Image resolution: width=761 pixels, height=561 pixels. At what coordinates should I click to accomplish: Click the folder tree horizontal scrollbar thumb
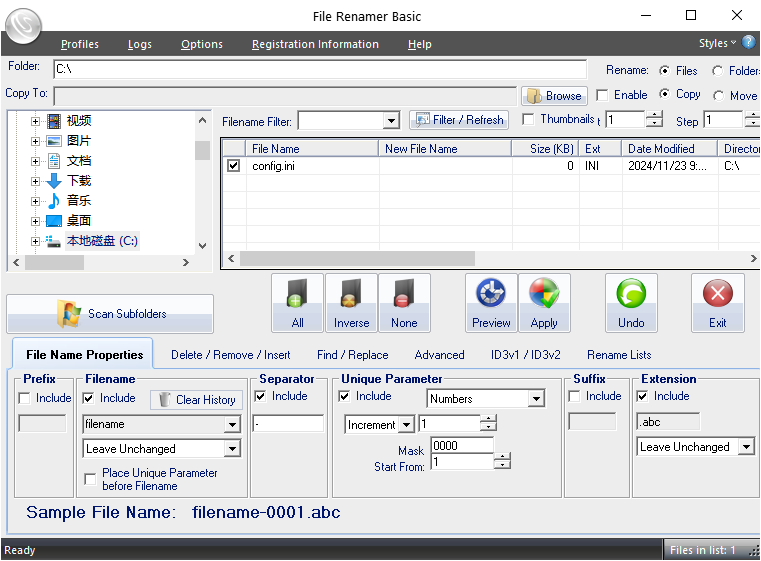[x=54, y=263]
